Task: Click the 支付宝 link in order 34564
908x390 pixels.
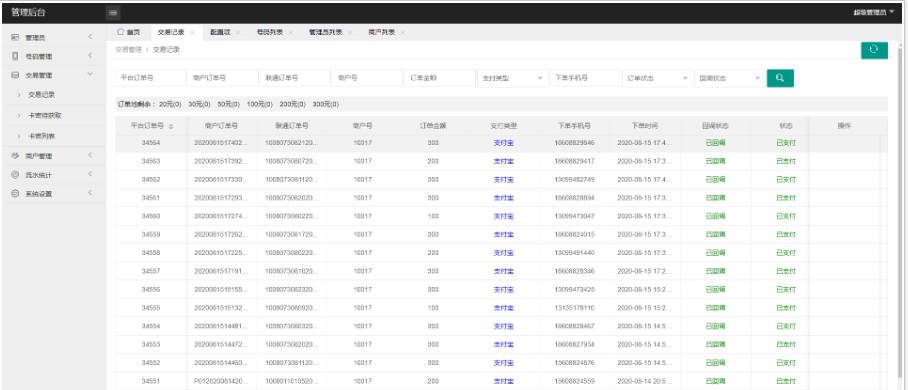Action: click(503, 143)
